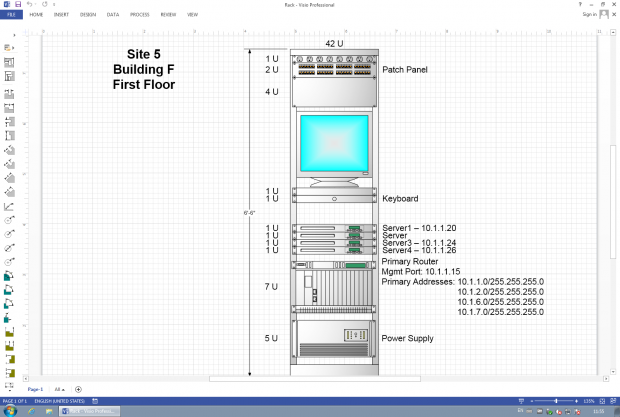Select the Power Supply label

click(x=407, y=338)
